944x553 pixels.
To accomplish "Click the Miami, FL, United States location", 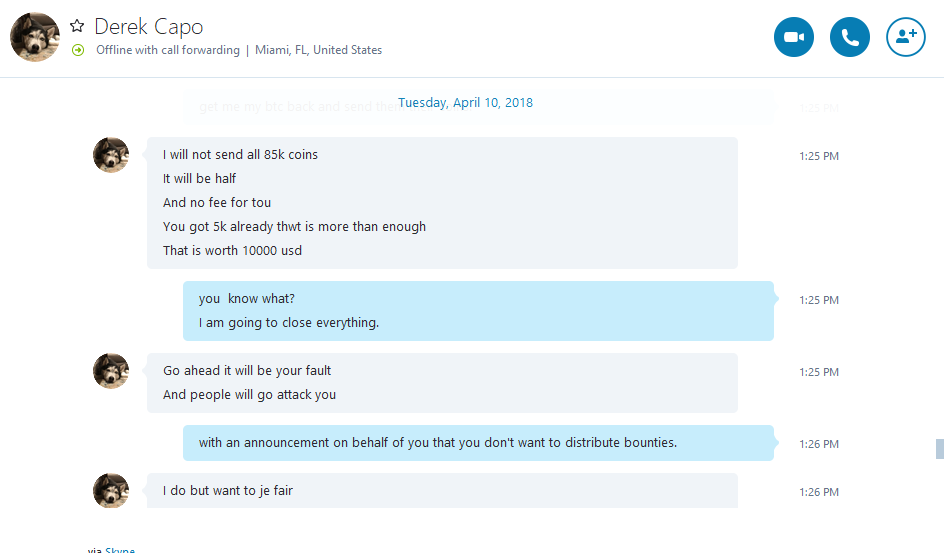I will pos(318,50).
